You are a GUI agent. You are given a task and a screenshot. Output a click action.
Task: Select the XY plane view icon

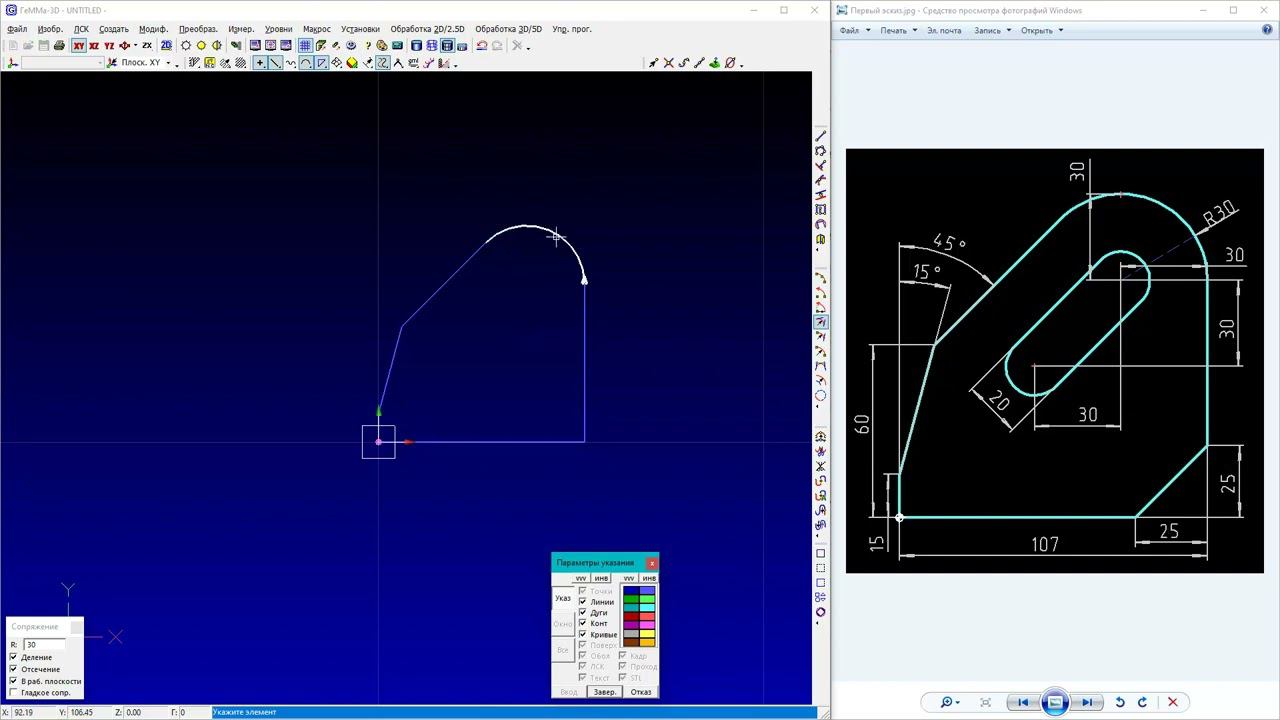coord(79,46)
